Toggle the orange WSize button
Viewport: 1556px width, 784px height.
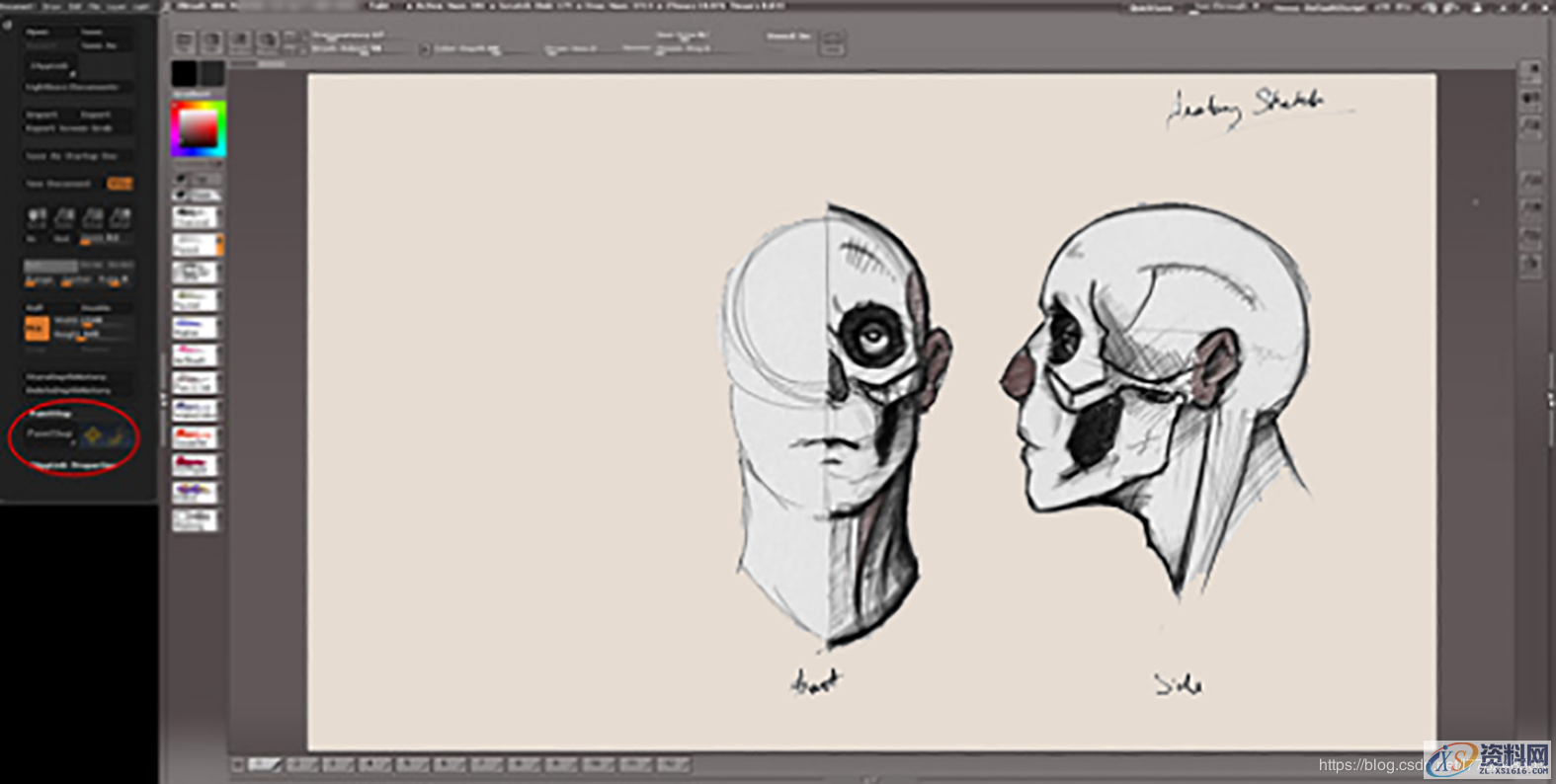pyautogui.click(x=120, y=184)
